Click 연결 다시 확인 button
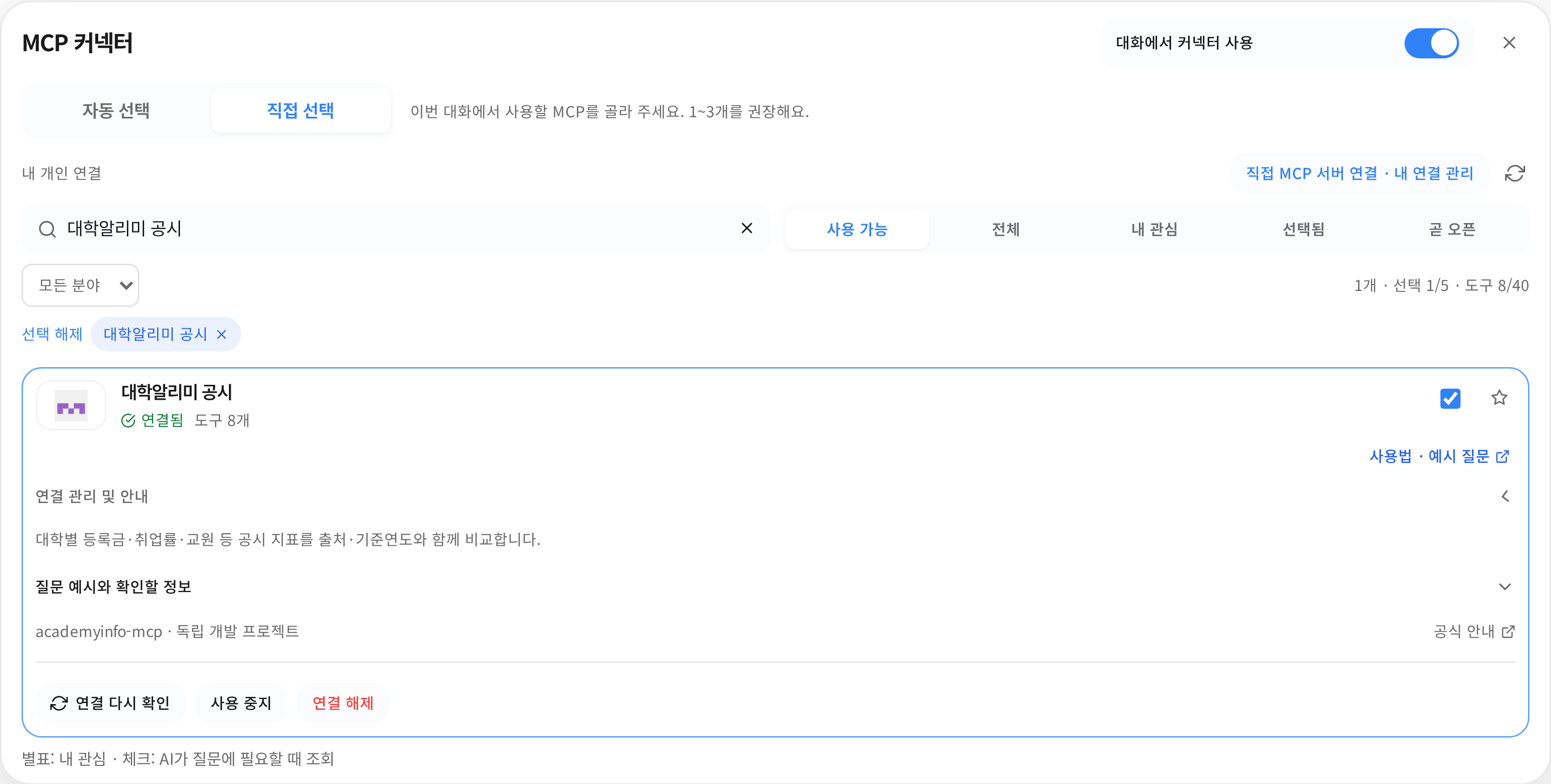Image resolution: width=1551 pixels, height=784 pixels. pos(110,703)
